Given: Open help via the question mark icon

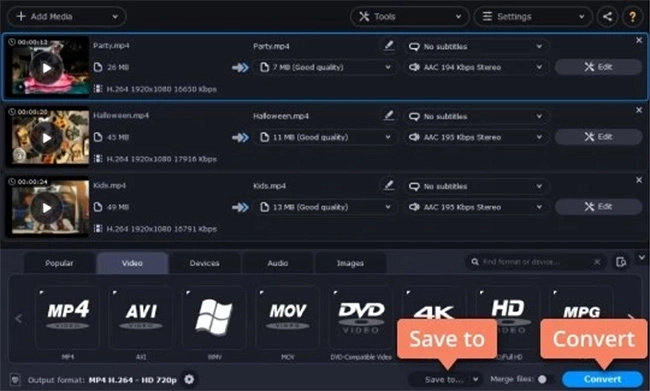Looking at the screenshot, I should point(632,17).
